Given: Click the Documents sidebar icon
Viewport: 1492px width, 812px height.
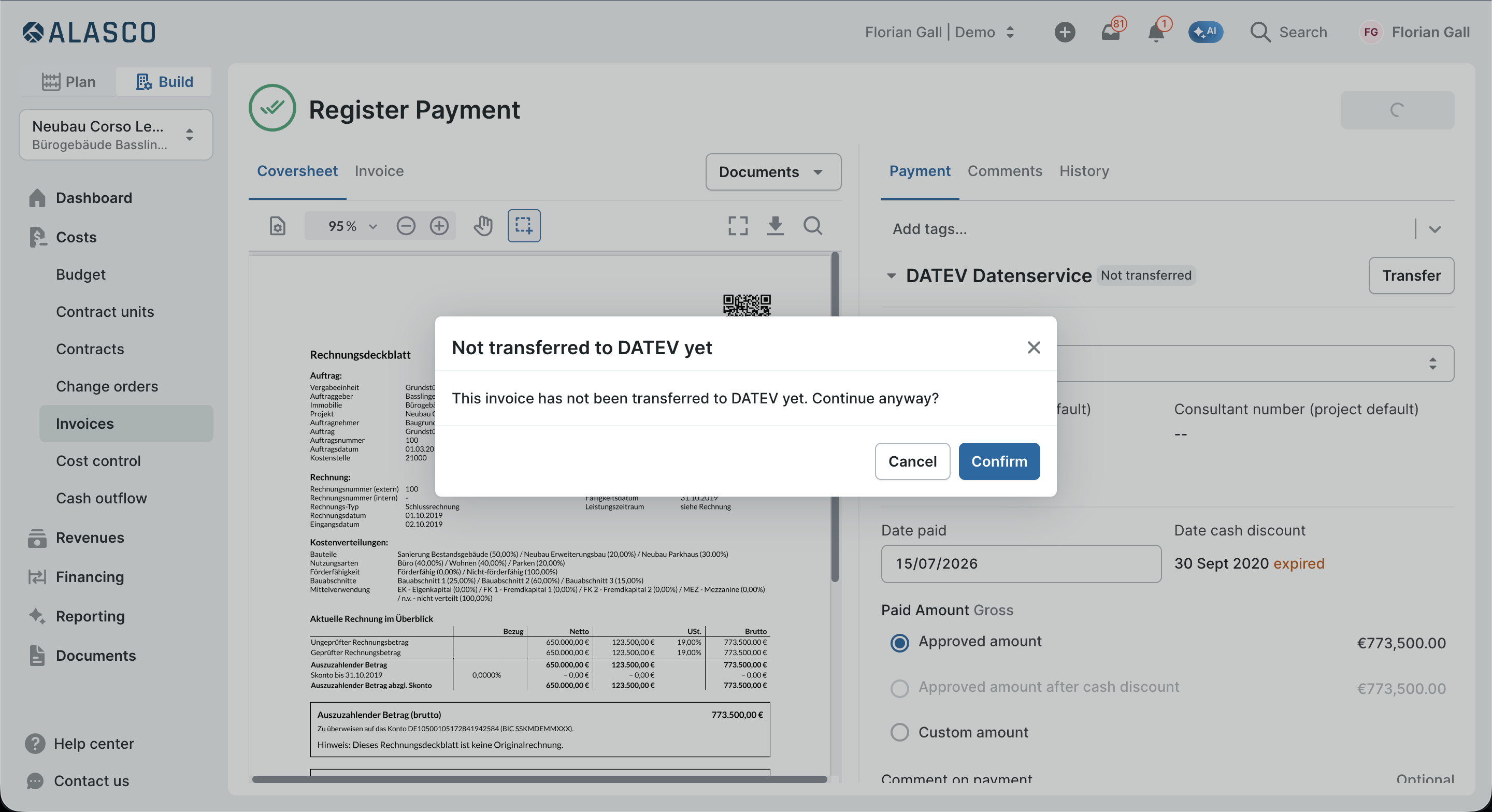Looking at the screenshot, I should [x=37, y=655].
